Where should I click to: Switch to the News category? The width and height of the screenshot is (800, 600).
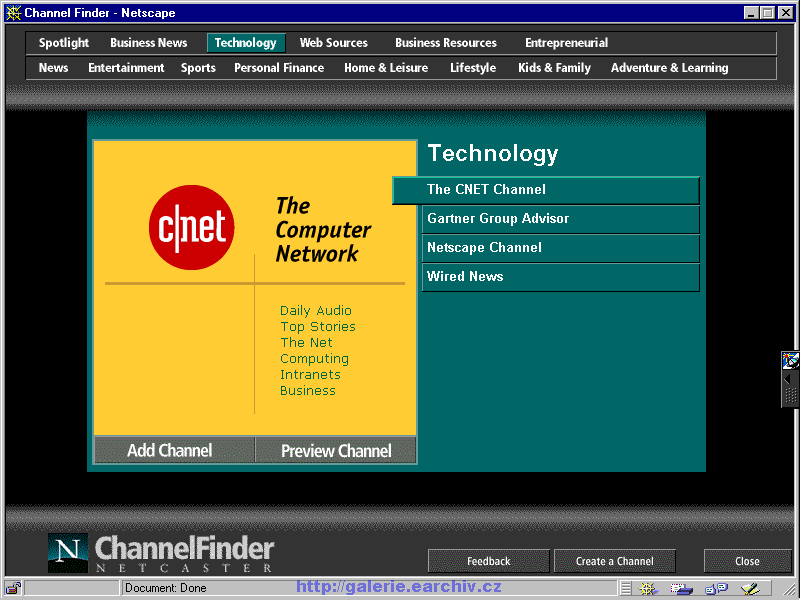pyautogui.click(x=54, y=68)
